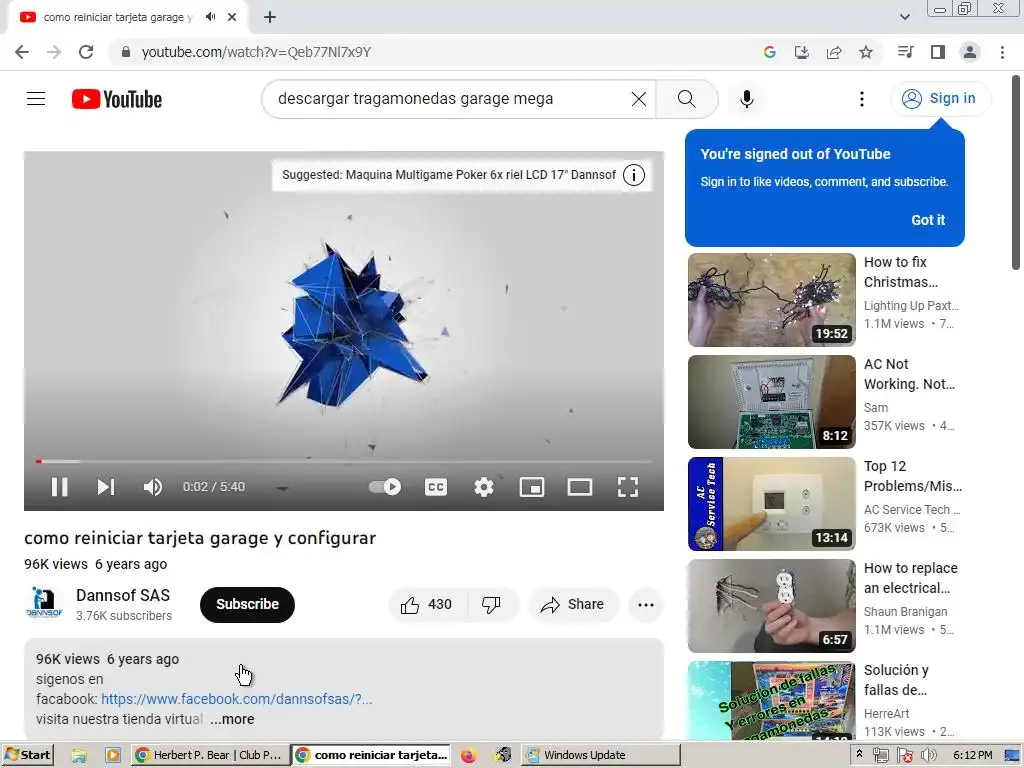The width and height of the screenshot is (1024, 768).
Task: Switch to theater mode
Action: [x=579, y=487]
